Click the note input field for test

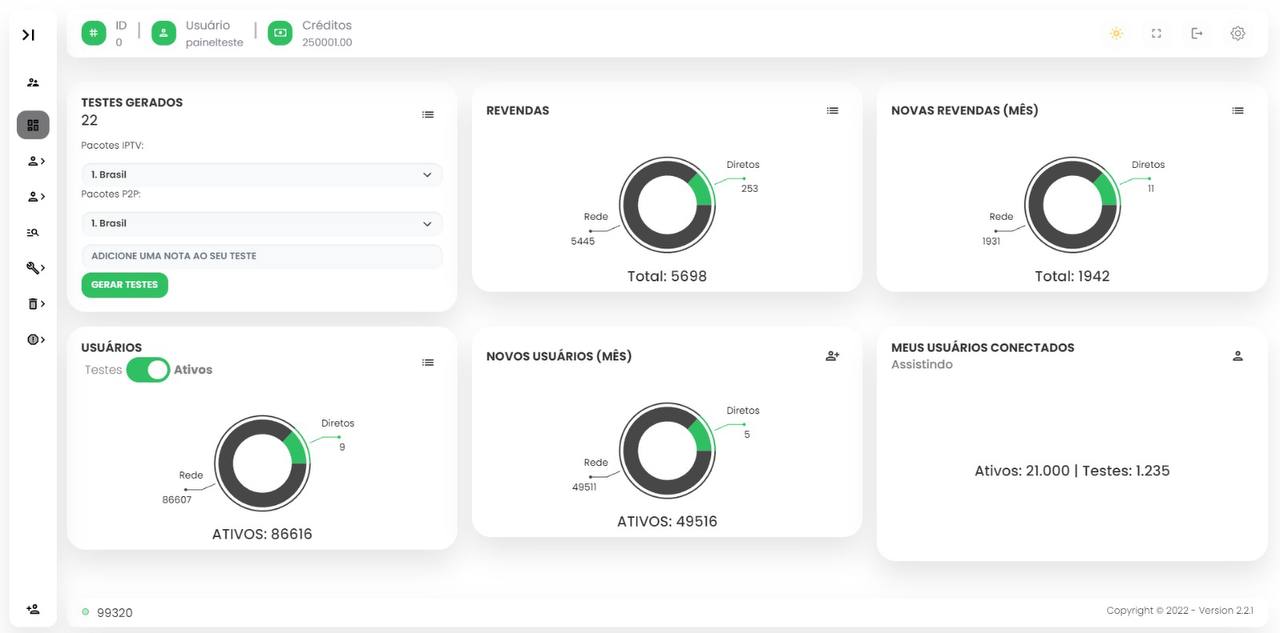261,256
